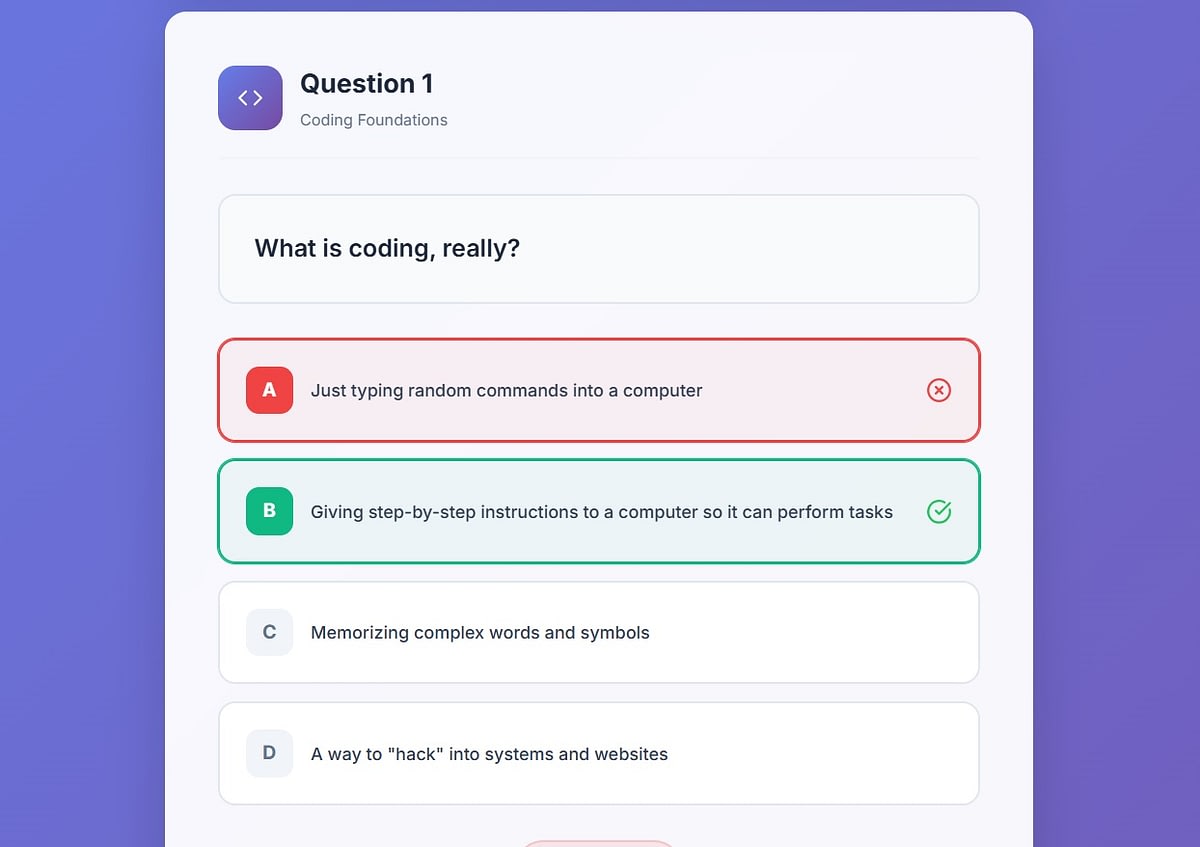
Task: Click the "What is coding, really?" question box
Action: point(598,249)
